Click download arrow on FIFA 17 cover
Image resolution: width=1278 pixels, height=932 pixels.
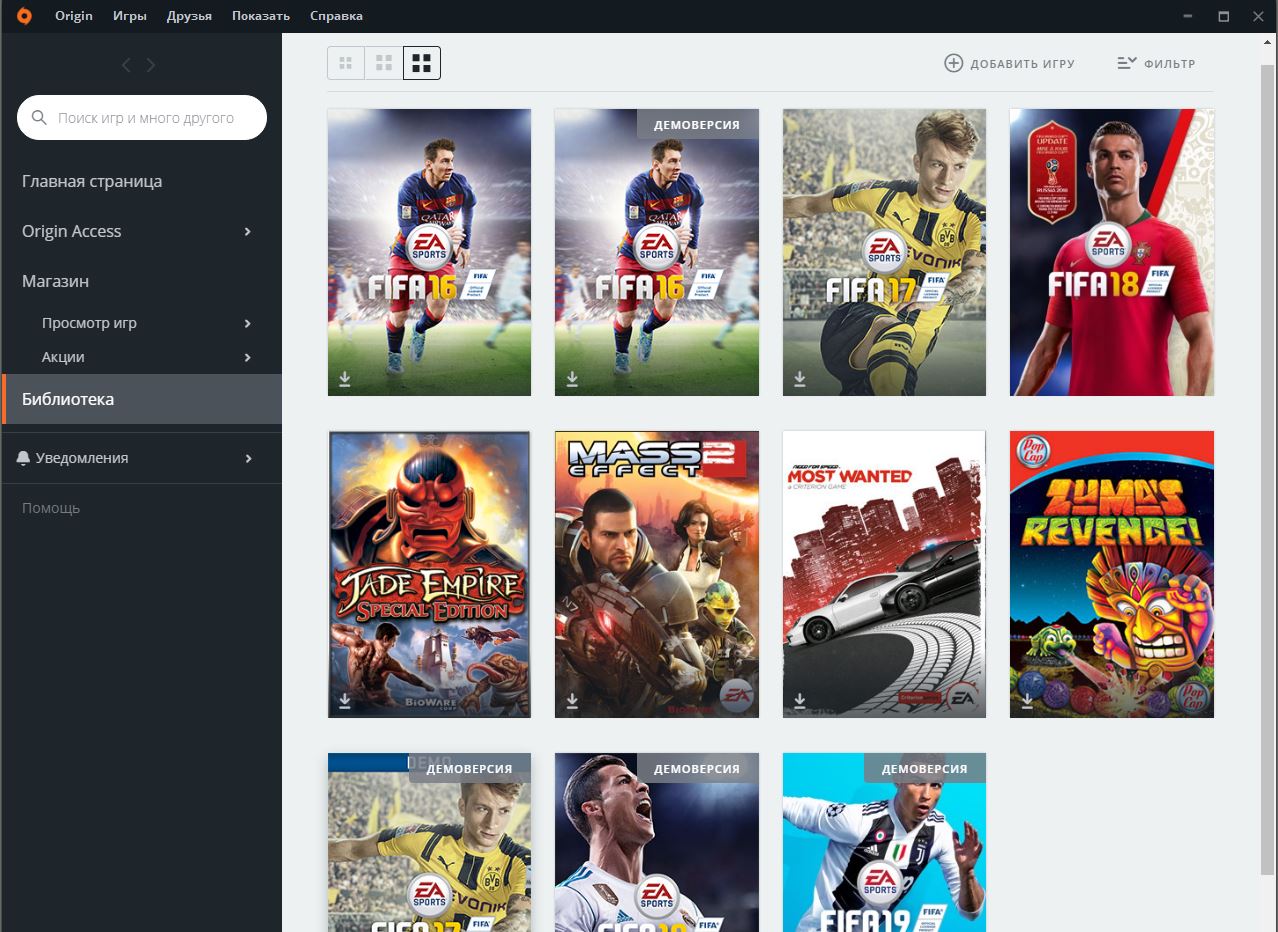(800, 379)
